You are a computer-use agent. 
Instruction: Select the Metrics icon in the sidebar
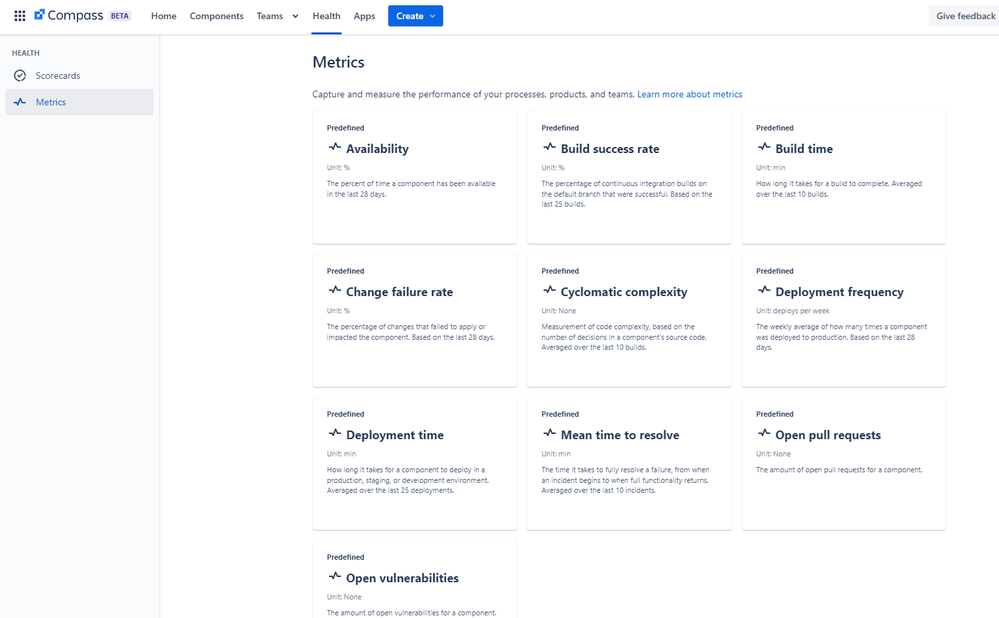coord(20,101)
